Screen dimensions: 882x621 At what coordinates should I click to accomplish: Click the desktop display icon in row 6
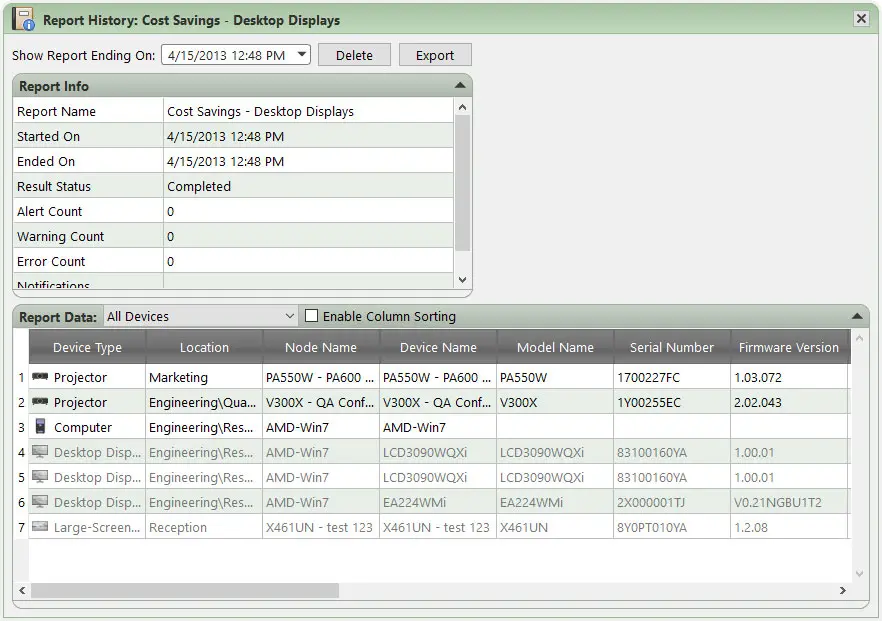click(x=40, y=503)
